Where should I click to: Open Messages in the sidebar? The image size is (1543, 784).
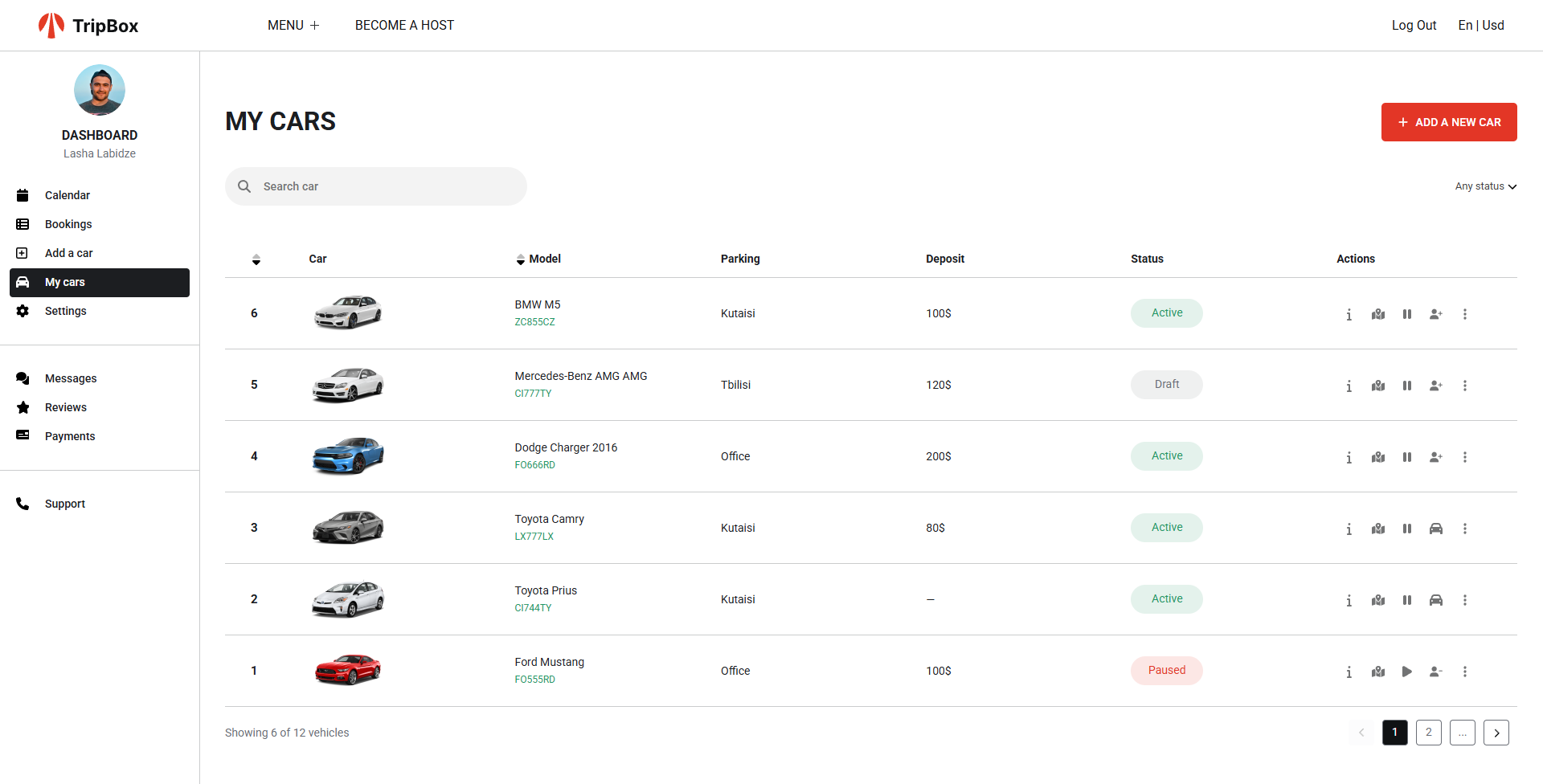pos(100,378)
